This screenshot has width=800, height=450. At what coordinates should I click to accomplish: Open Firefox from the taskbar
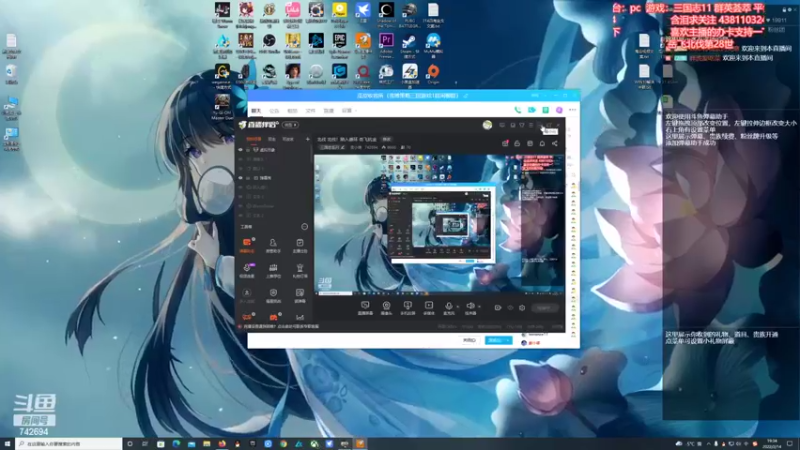[222, 444]
